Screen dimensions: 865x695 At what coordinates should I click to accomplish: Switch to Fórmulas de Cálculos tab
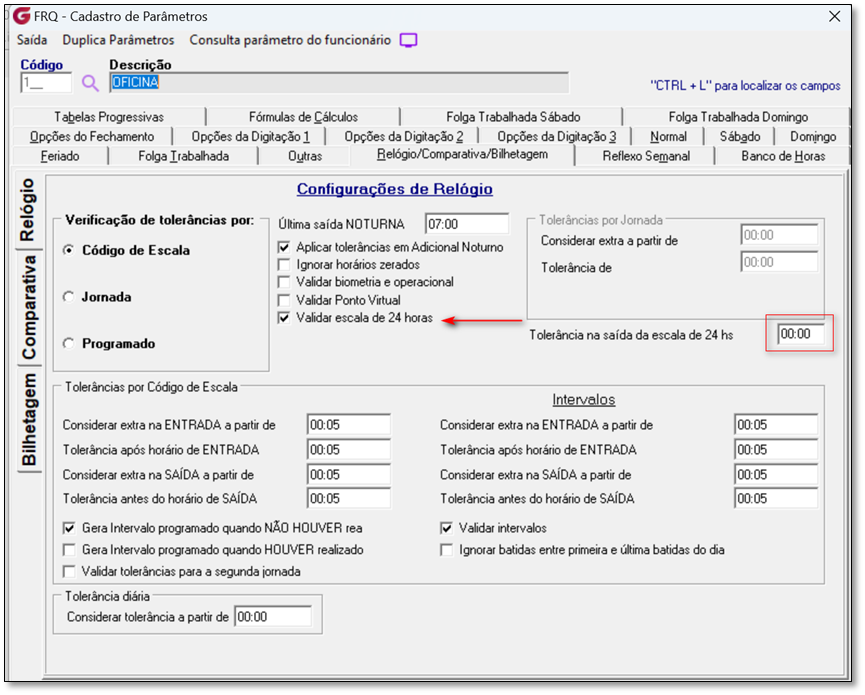pos(303,117)
